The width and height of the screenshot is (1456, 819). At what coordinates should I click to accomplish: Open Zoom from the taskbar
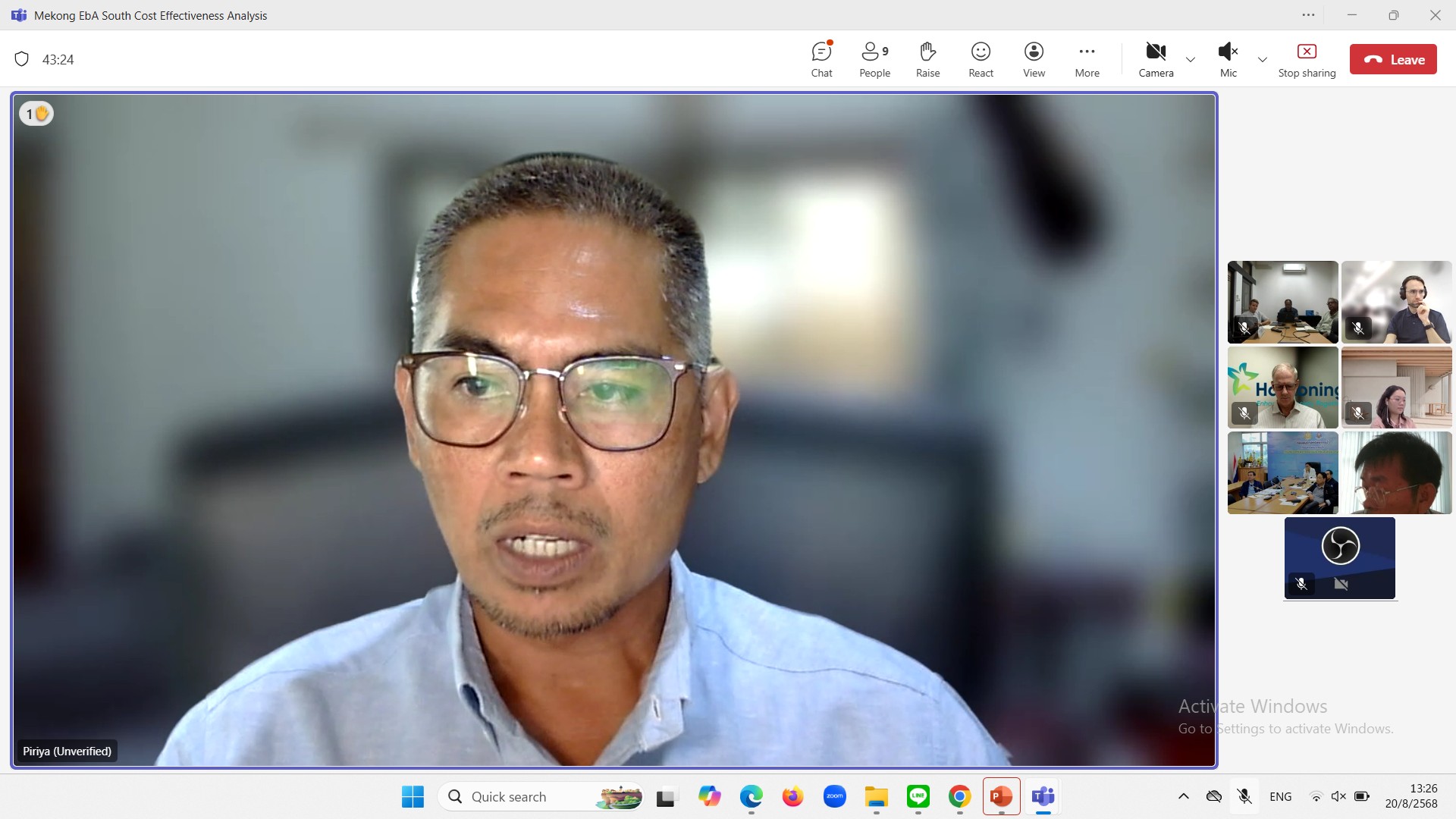834,796
